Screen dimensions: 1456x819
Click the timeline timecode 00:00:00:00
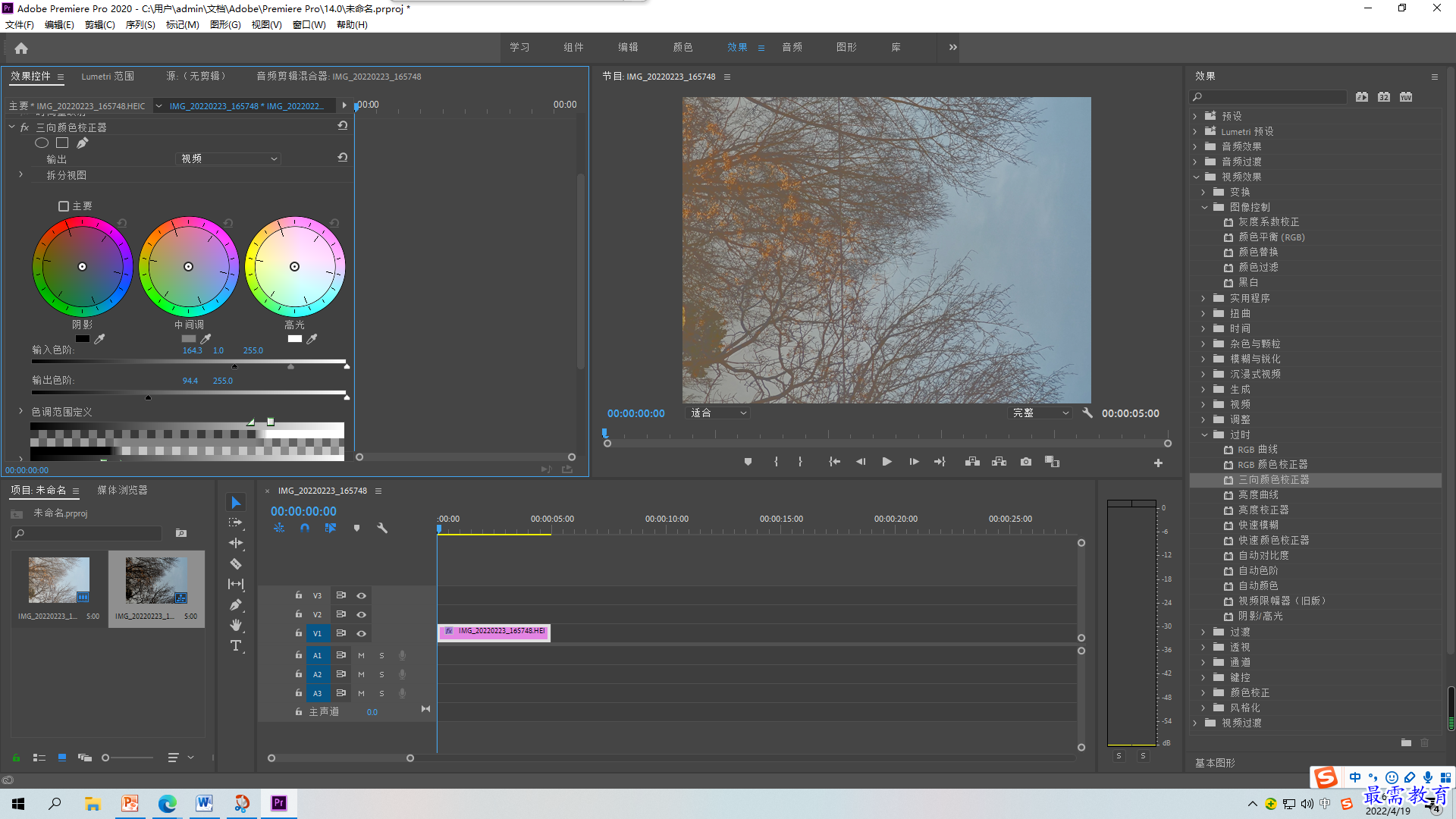303,512
